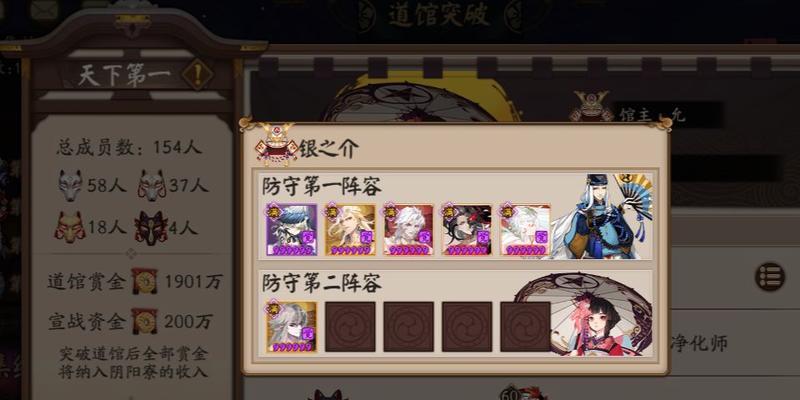Select the silver fox mask 58人 icon
800x400 pixels.
70,185
